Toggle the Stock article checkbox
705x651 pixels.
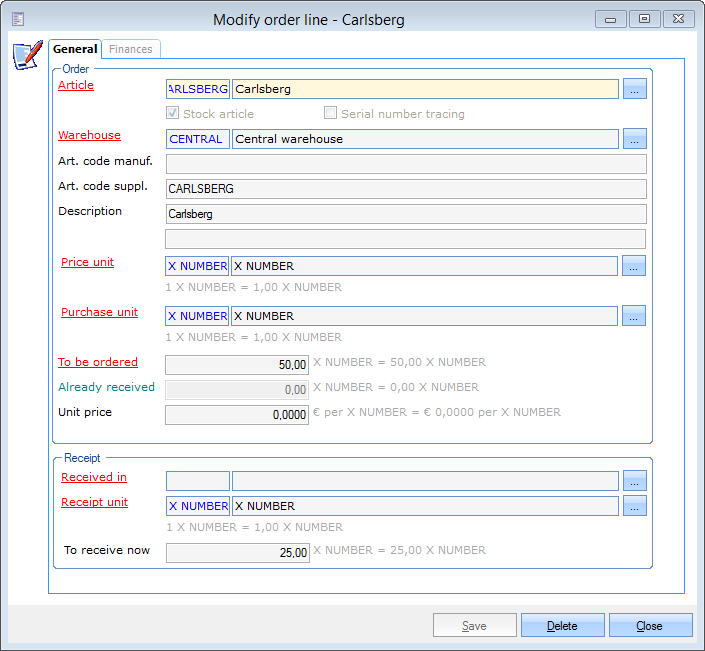(x=172, y=114)
